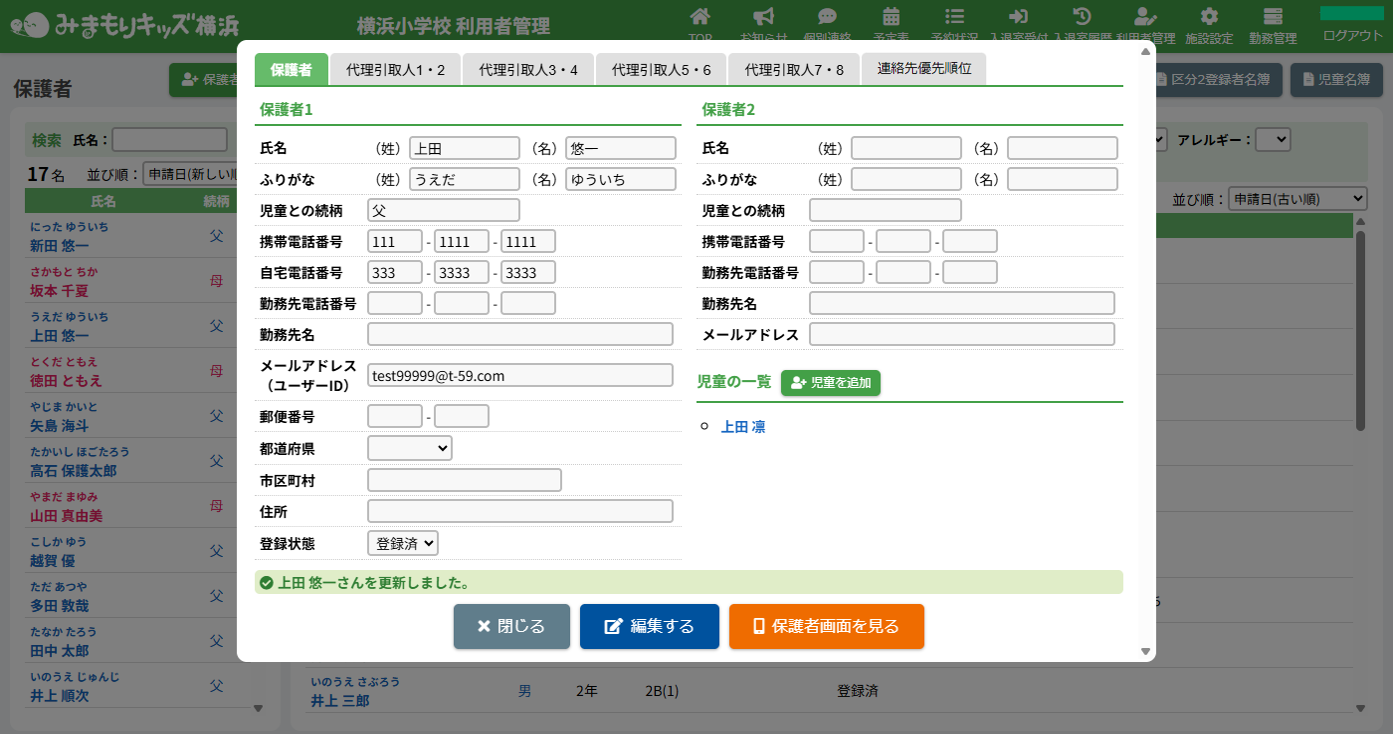This screenshot has height=734, width=1393.
Task: Expand the 都道府県 dropdown
Action: click(x=409, y=449)
